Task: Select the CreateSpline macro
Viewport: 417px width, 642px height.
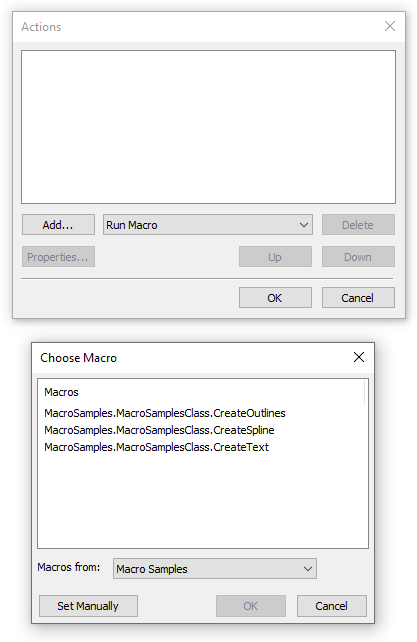Action: pos(159,430)
